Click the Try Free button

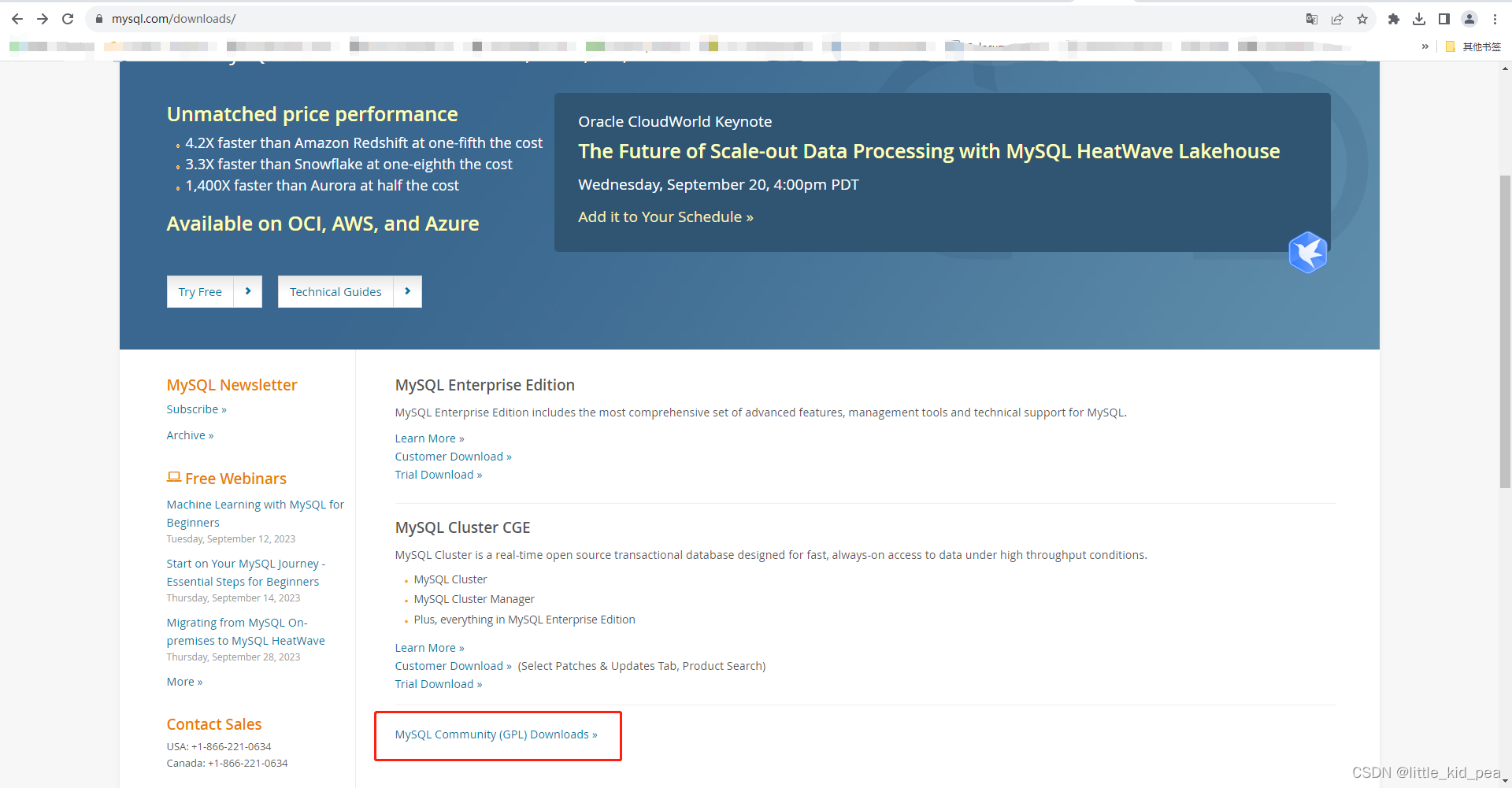[200, 291]
